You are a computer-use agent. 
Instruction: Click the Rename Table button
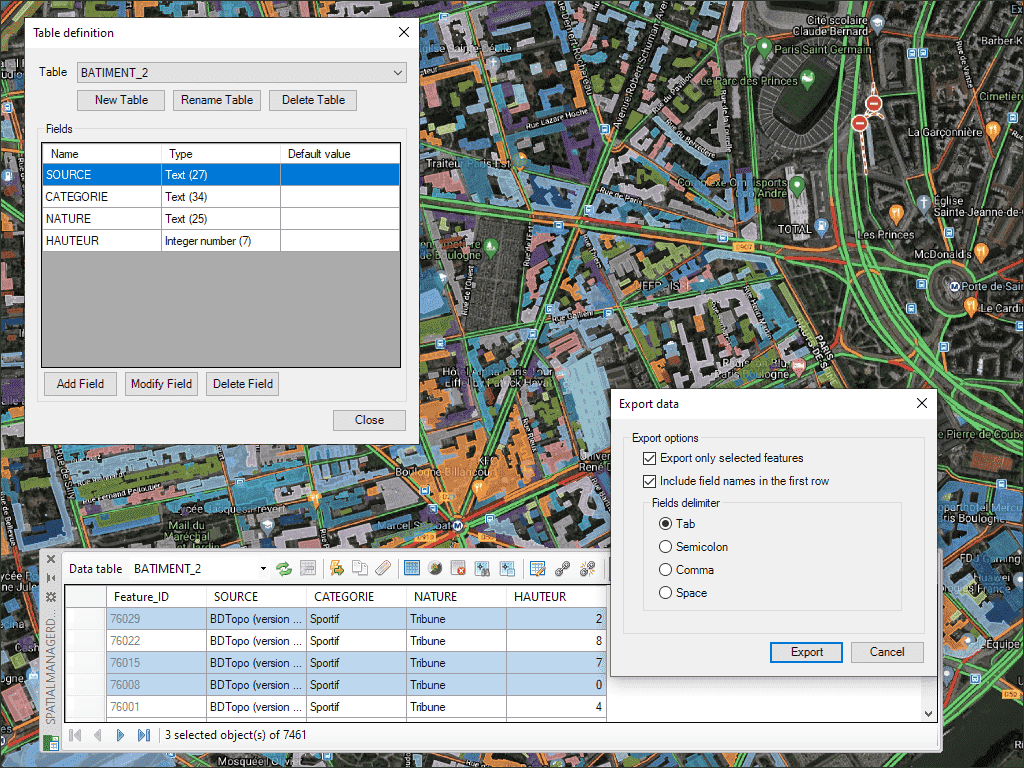(x=217, y=100)
